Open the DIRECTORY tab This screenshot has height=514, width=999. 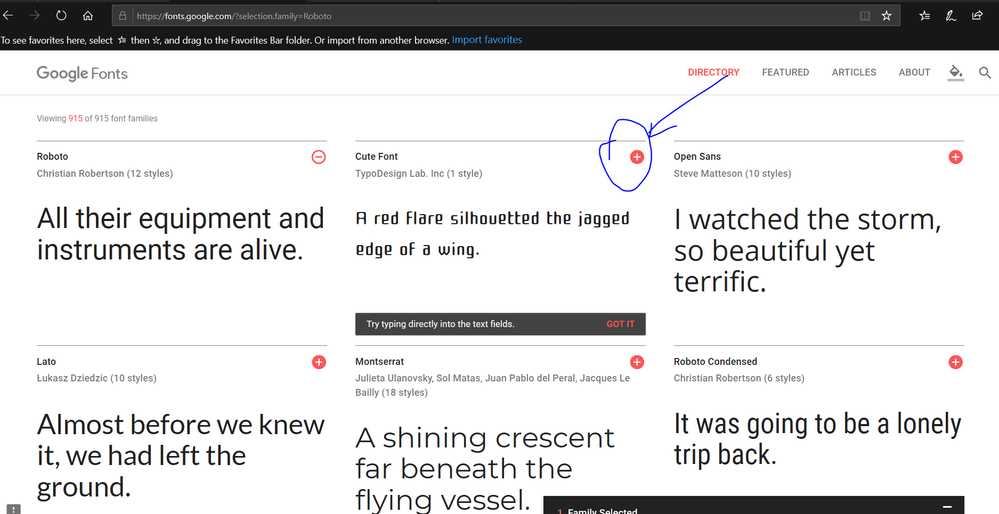pyautogui.click(x=714, y=73)
